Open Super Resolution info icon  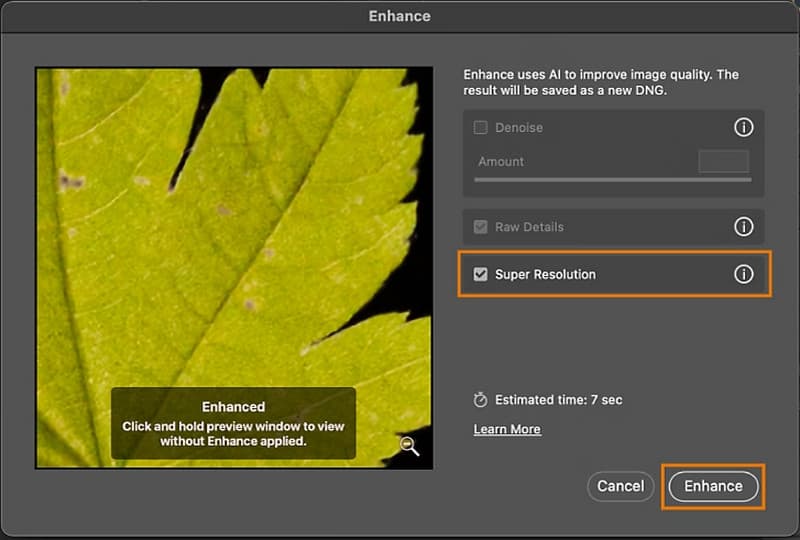(x=743, y=274)
